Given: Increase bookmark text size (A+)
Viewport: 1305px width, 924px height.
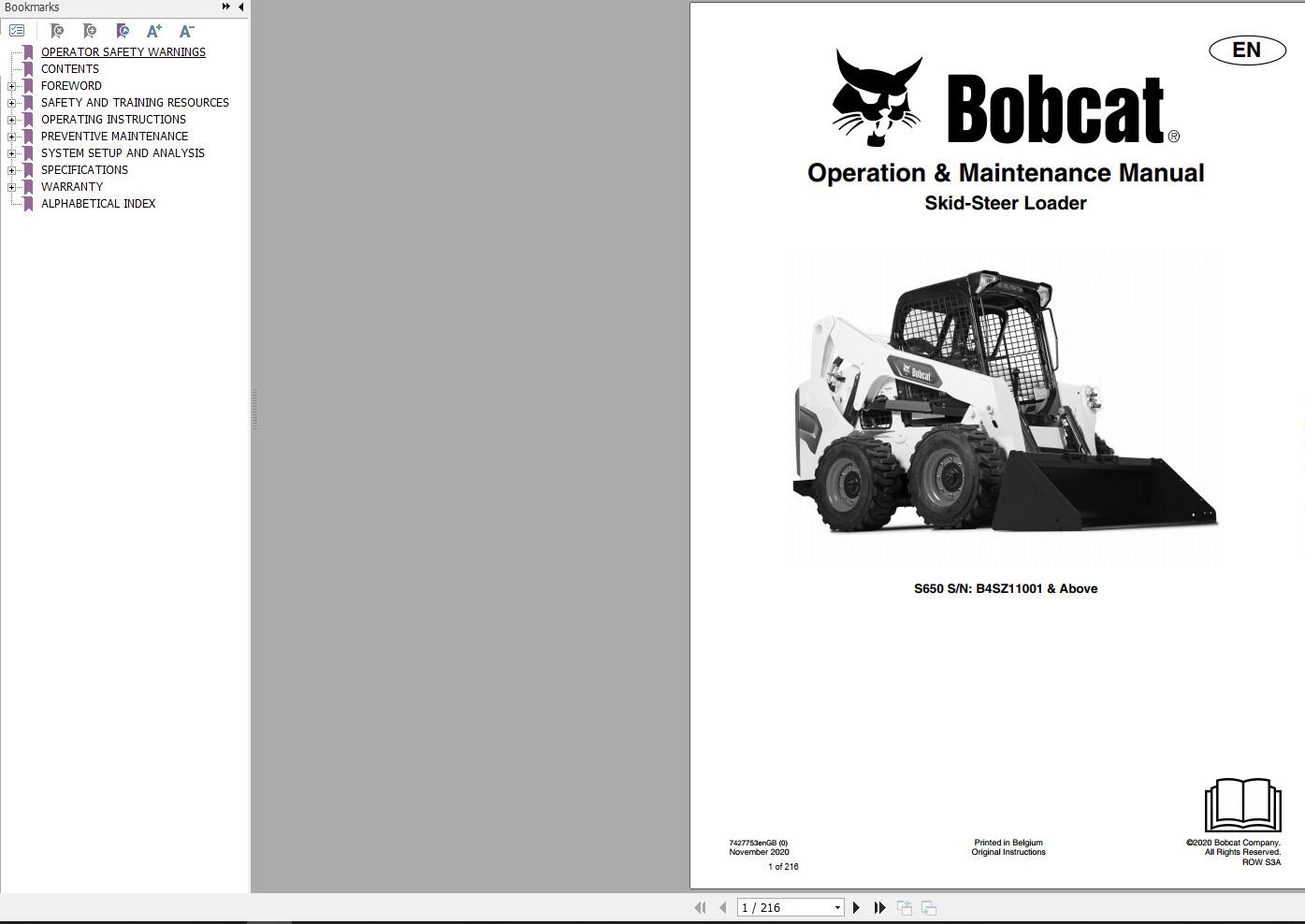Looking at the screenshot, I should click(x=154, y=31).
